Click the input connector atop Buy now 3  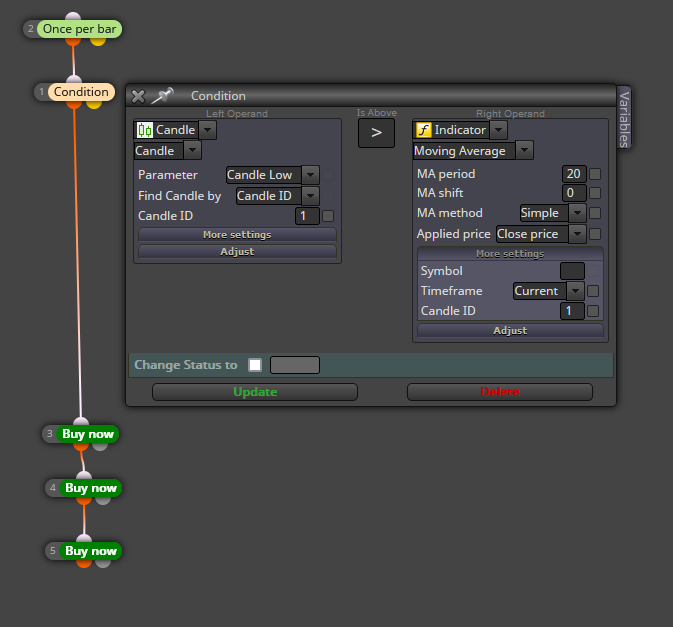(81, 421)
